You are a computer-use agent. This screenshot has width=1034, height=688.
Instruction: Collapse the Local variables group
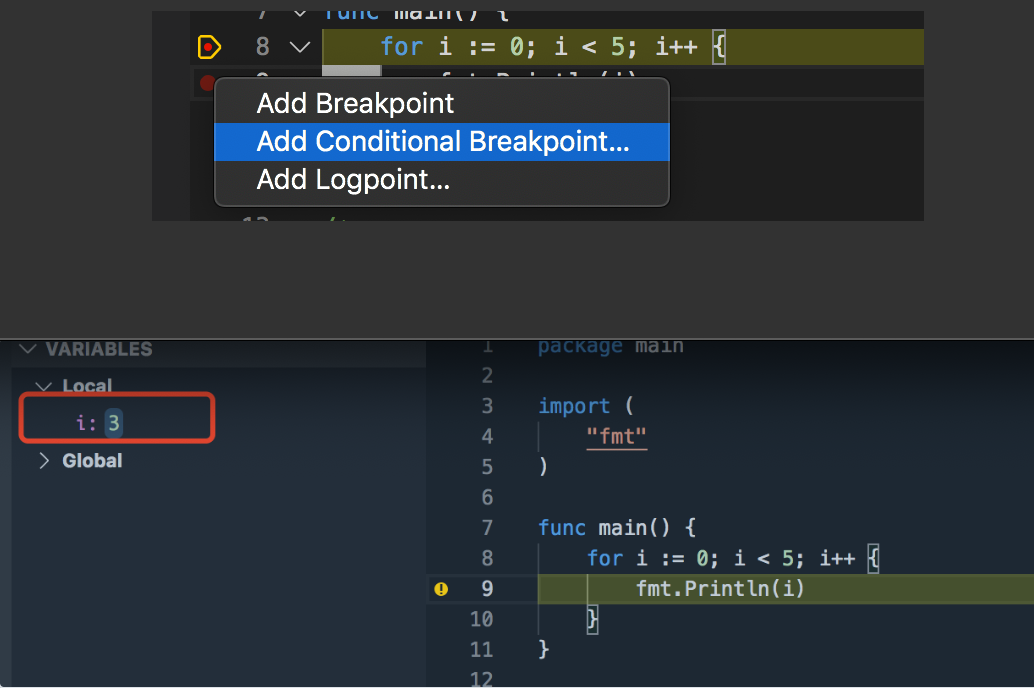[43, 386]
